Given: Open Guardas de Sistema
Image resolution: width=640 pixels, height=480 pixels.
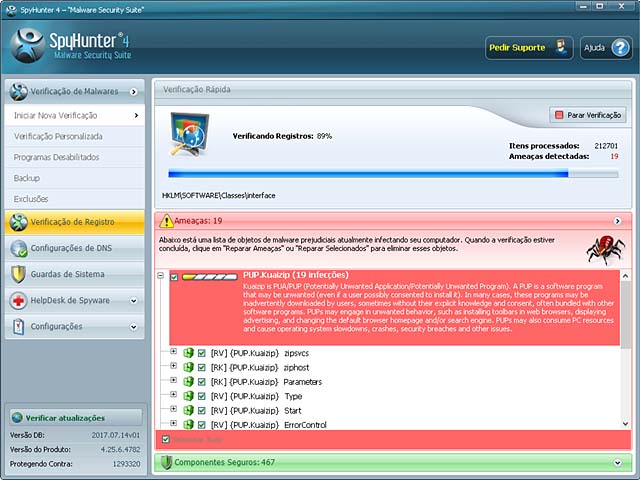Looking at the screenshot, I should [75, 274].
